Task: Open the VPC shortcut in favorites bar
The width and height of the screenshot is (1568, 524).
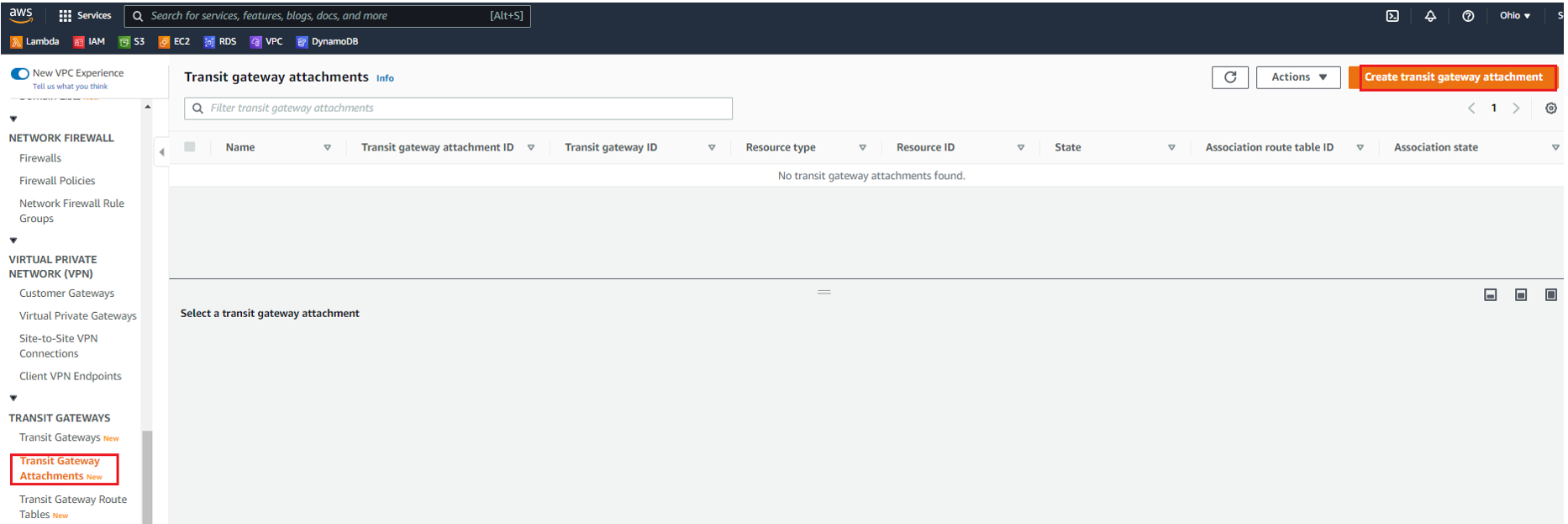Action: click(x=267, y=41)
